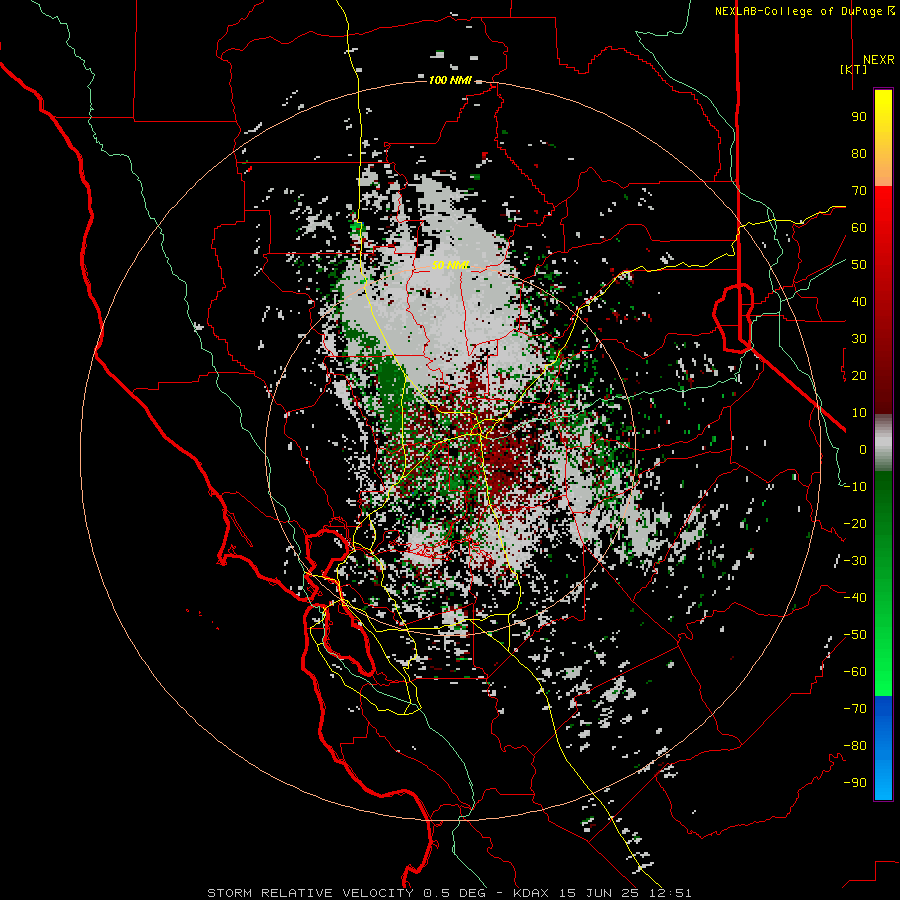Click the NEXR label above the color scale
This screenshot has height=900, width=900.
point(879,60)
